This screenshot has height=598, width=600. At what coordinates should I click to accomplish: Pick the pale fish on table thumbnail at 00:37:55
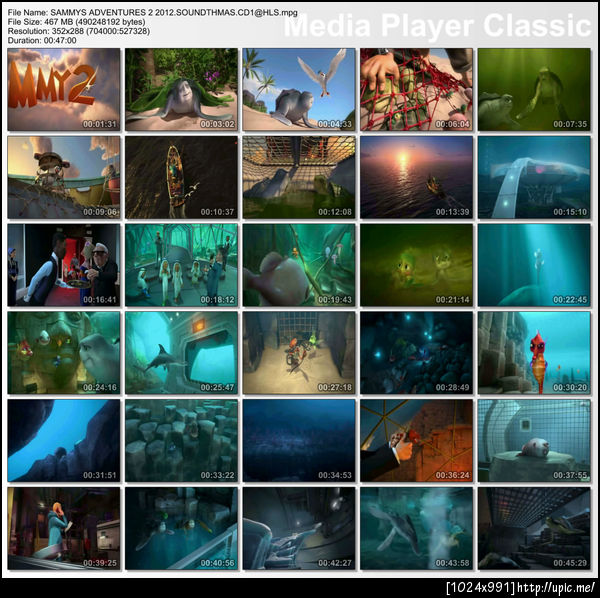[x=534, y=440]
